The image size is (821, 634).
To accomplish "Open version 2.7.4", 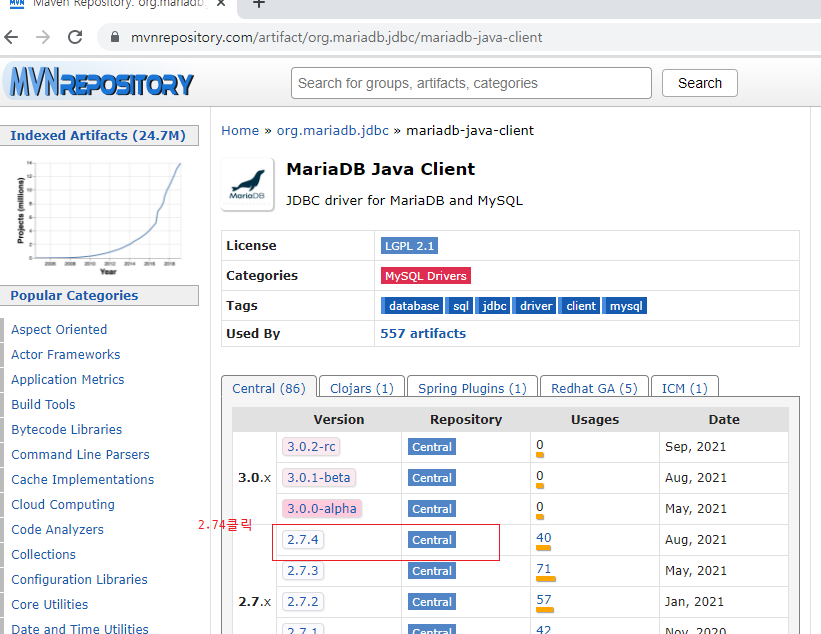I will click(x=303, y=539).
